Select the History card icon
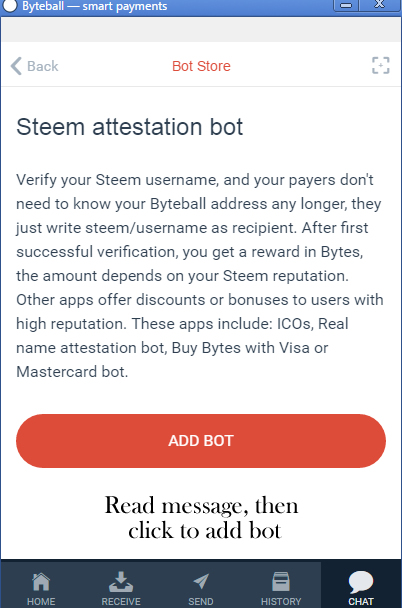The height and width of the screenshot is (608, 402). click(x=281, y=582)
